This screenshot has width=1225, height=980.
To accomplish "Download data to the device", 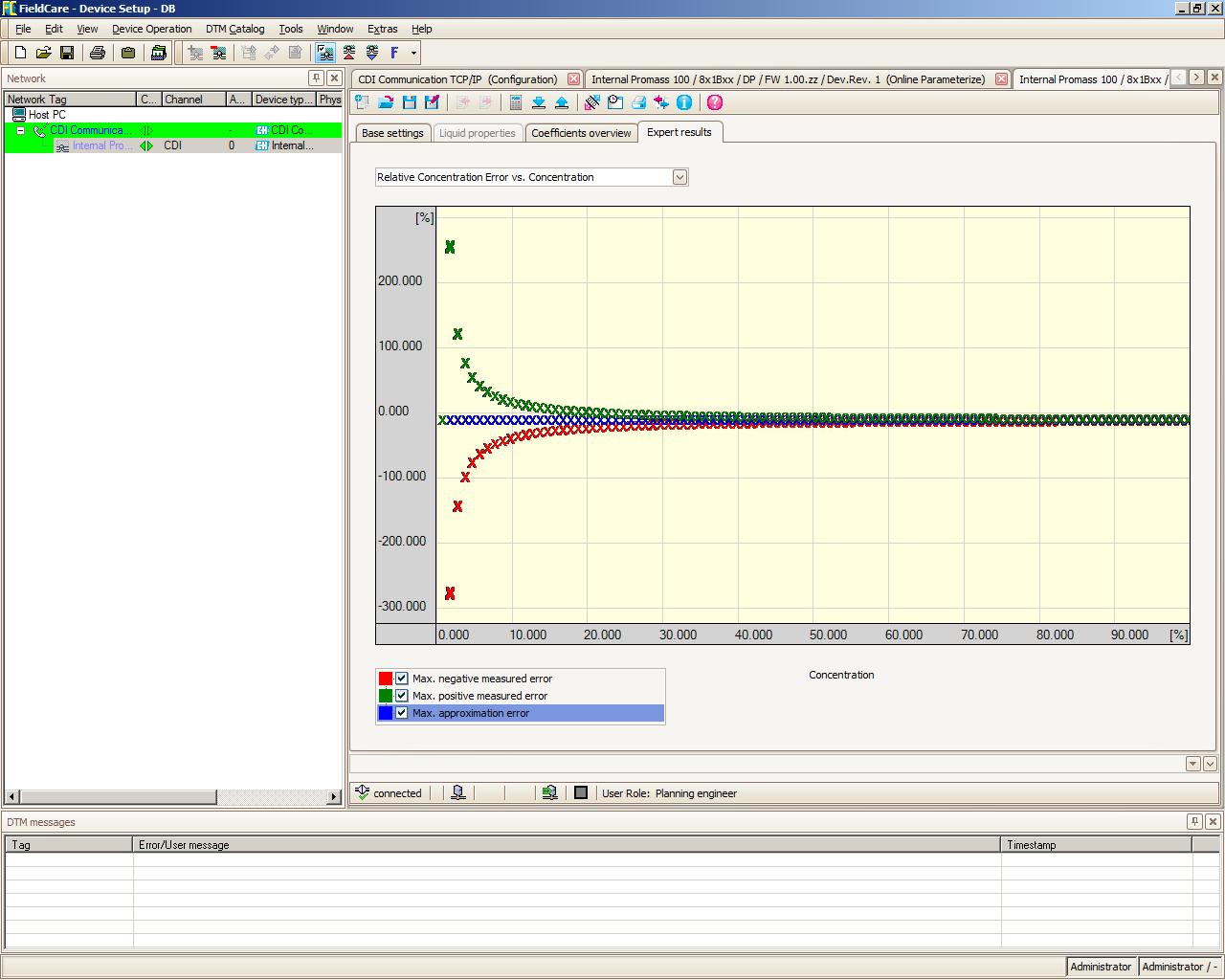I will pos(541,102).
